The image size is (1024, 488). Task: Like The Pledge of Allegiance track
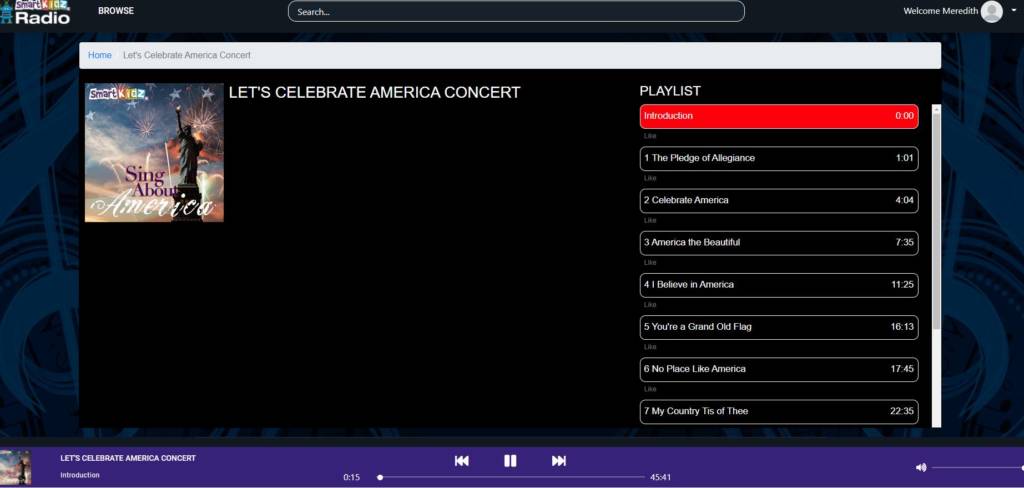tap(650, 178)
